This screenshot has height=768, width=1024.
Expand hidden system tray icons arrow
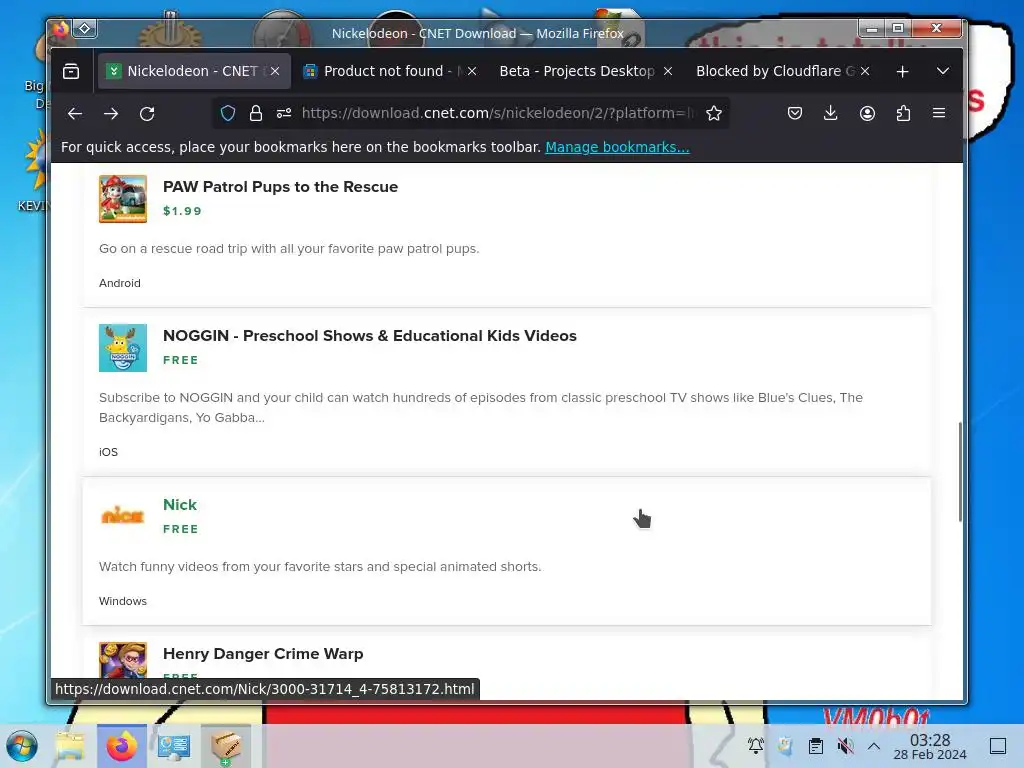point(874,745)
